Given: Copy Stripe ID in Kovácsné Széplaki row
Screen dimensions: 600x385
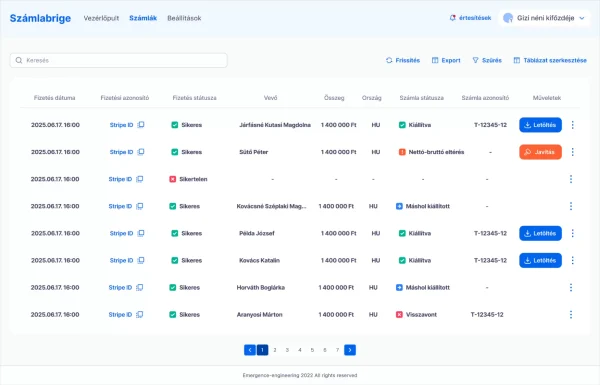Looking at the screenshot, I should click(x=140, y=206).
